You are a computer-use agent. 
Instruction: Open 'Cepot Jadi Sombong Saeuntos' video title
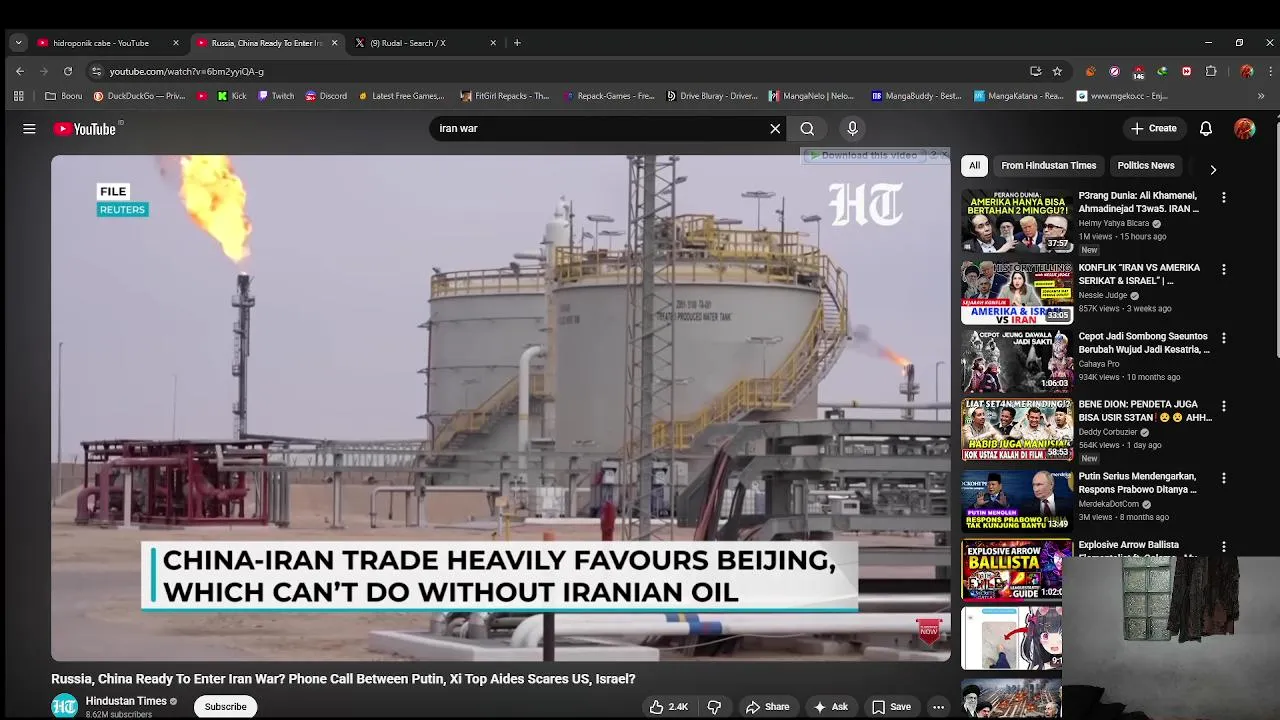pos(1143,343)
